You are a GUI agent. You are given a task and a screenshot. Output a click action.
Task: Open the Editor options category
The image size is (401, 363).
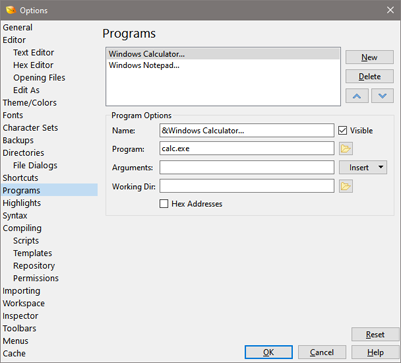[x=14, y=40]
